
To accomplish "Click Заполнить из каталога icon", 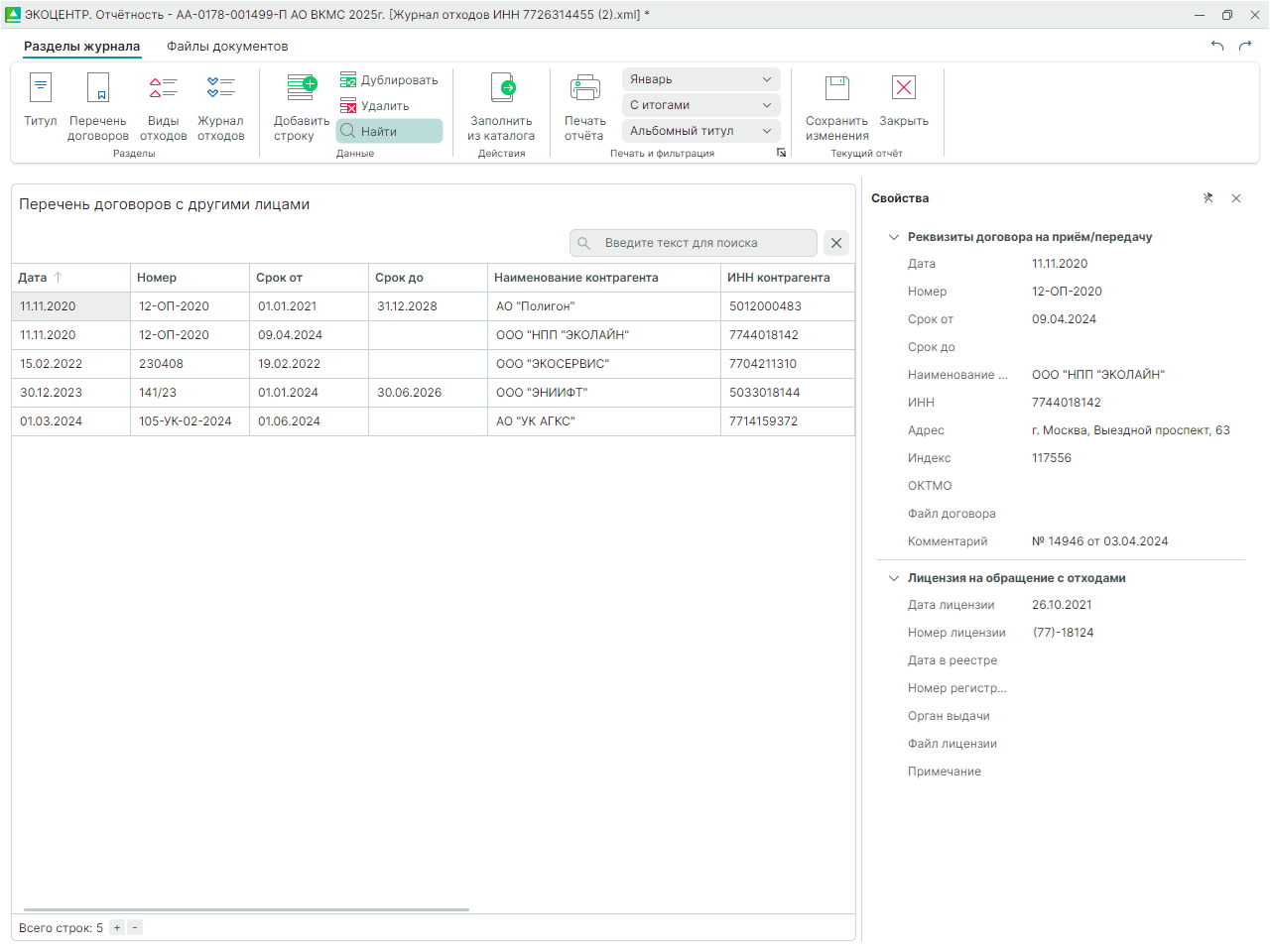I will (502, 89).
